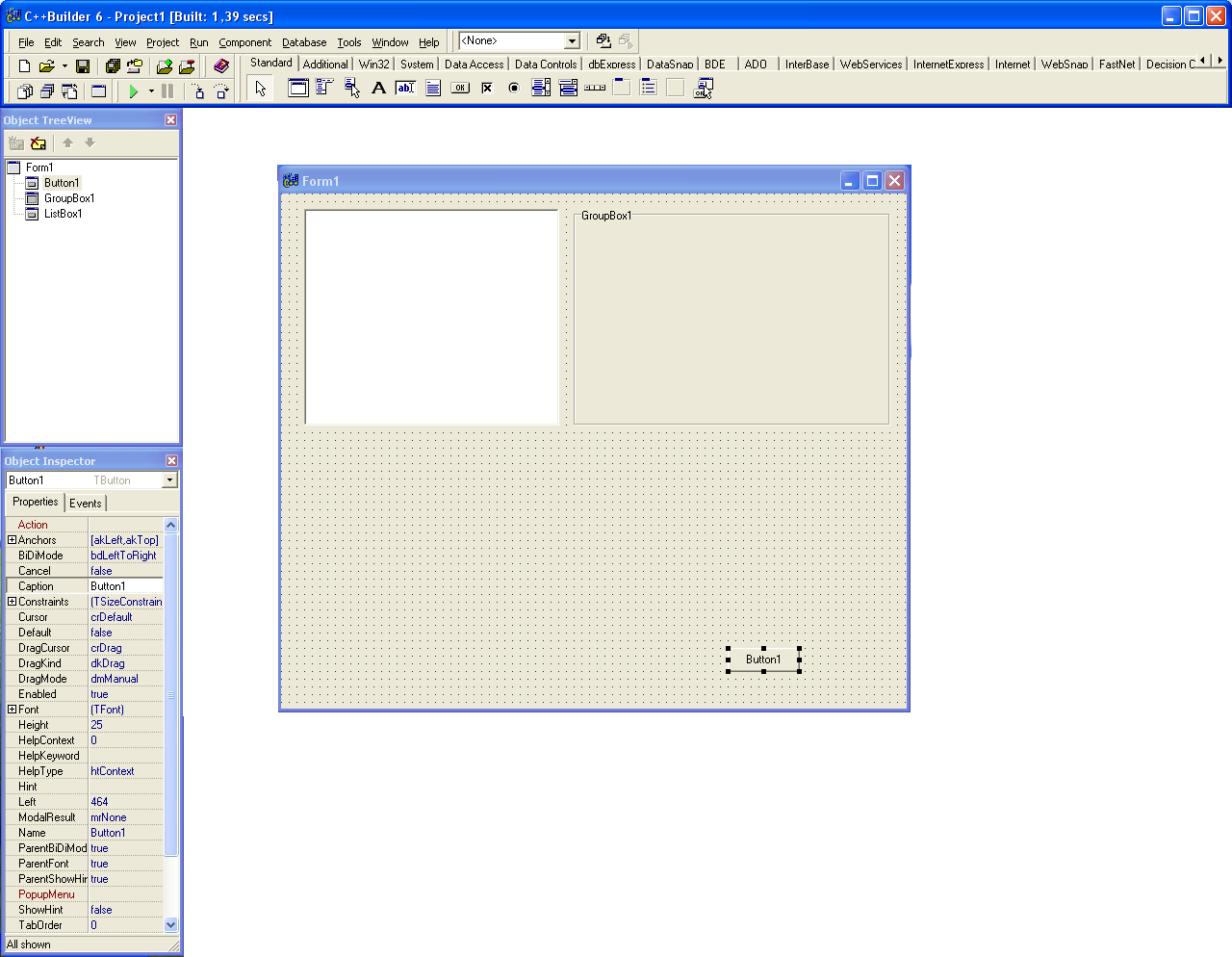The width and height of the screenshot is (1232, 957).
Task: Switch to Events tab in Object Inspector
Action: (85, 503)
